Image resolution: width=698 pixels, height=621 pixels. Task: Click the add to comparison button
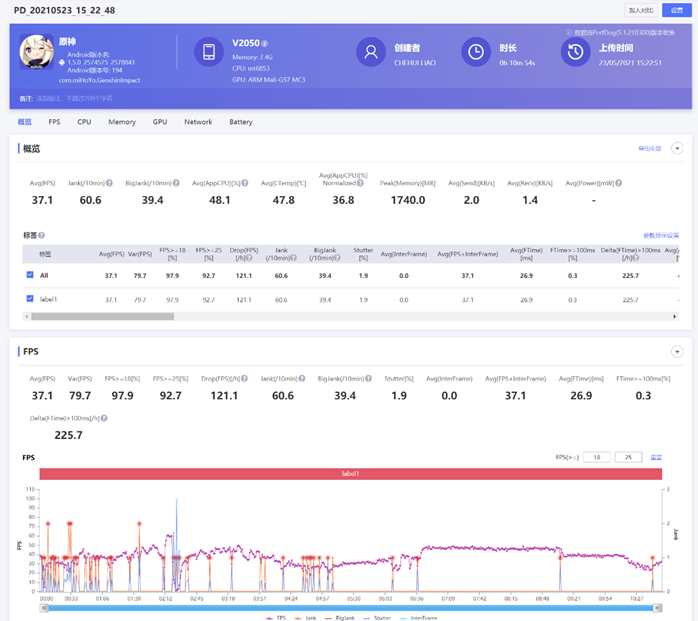[x=640, y=9]
